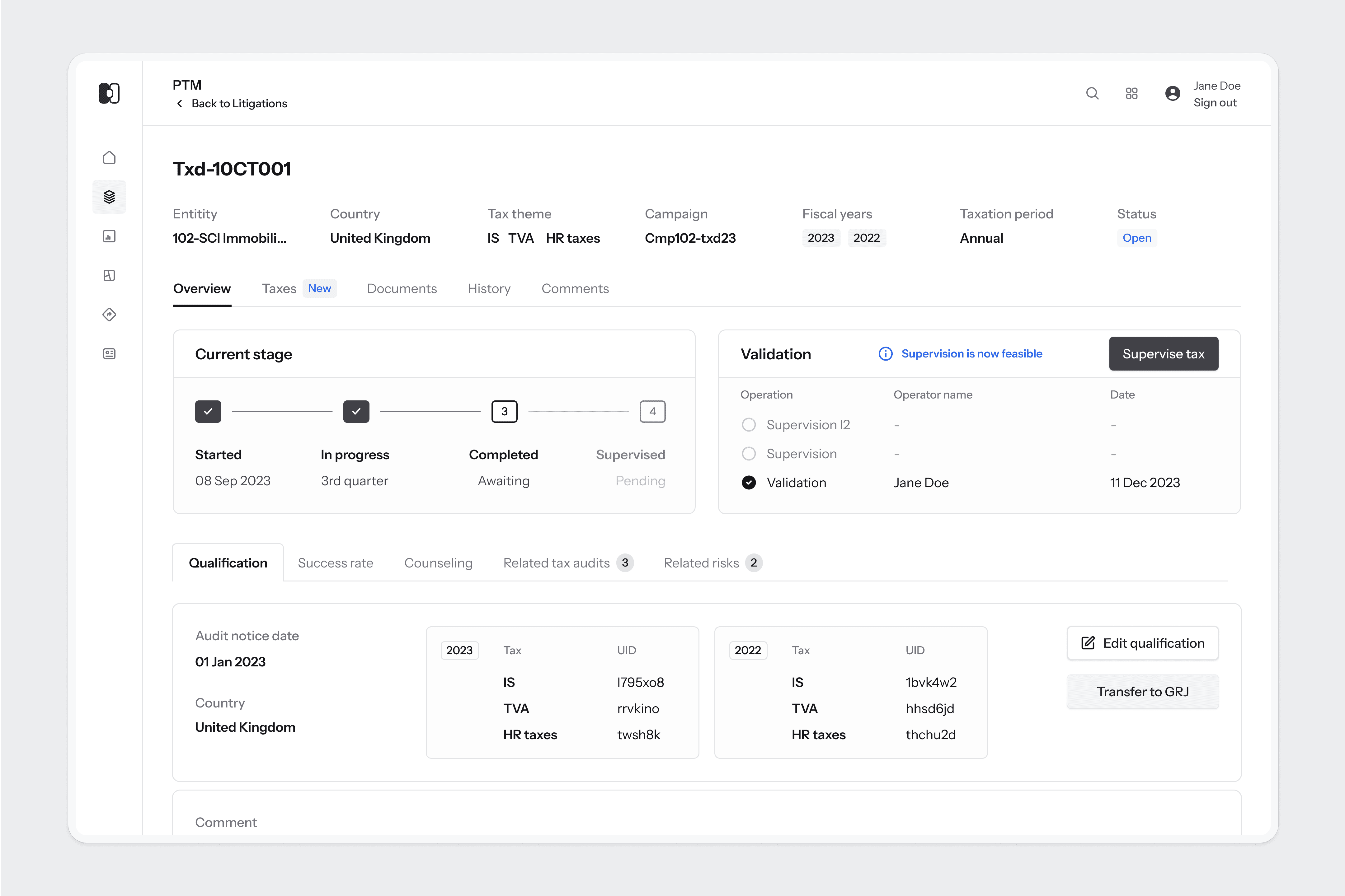1345x896 pixels.
Task: Click the diamond arrow sidebar icon
Action: pos(109,315)
